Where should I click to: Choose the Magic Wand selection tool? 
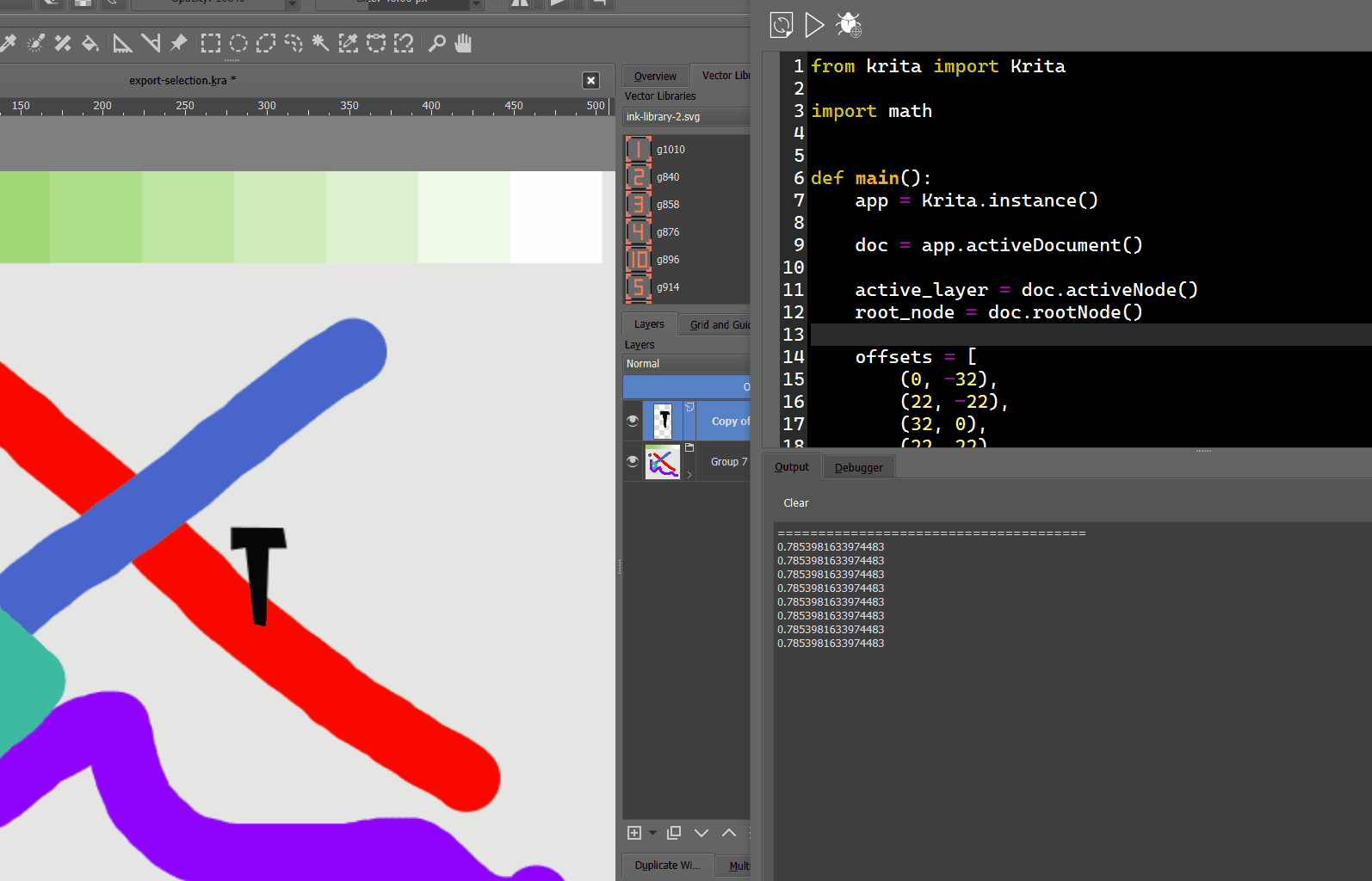click(320, 43)
